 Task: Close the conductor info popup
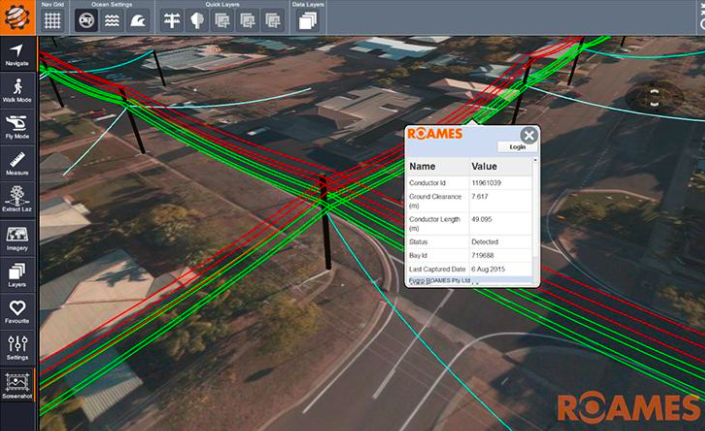(x=529, y=135)
